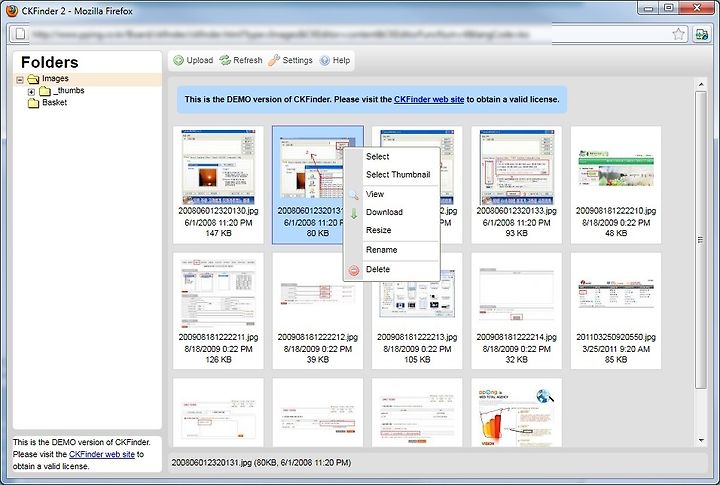Screen dimensions: 720x485
Task: Click the '126 KB' size text
Action: [x=218, y=360]
